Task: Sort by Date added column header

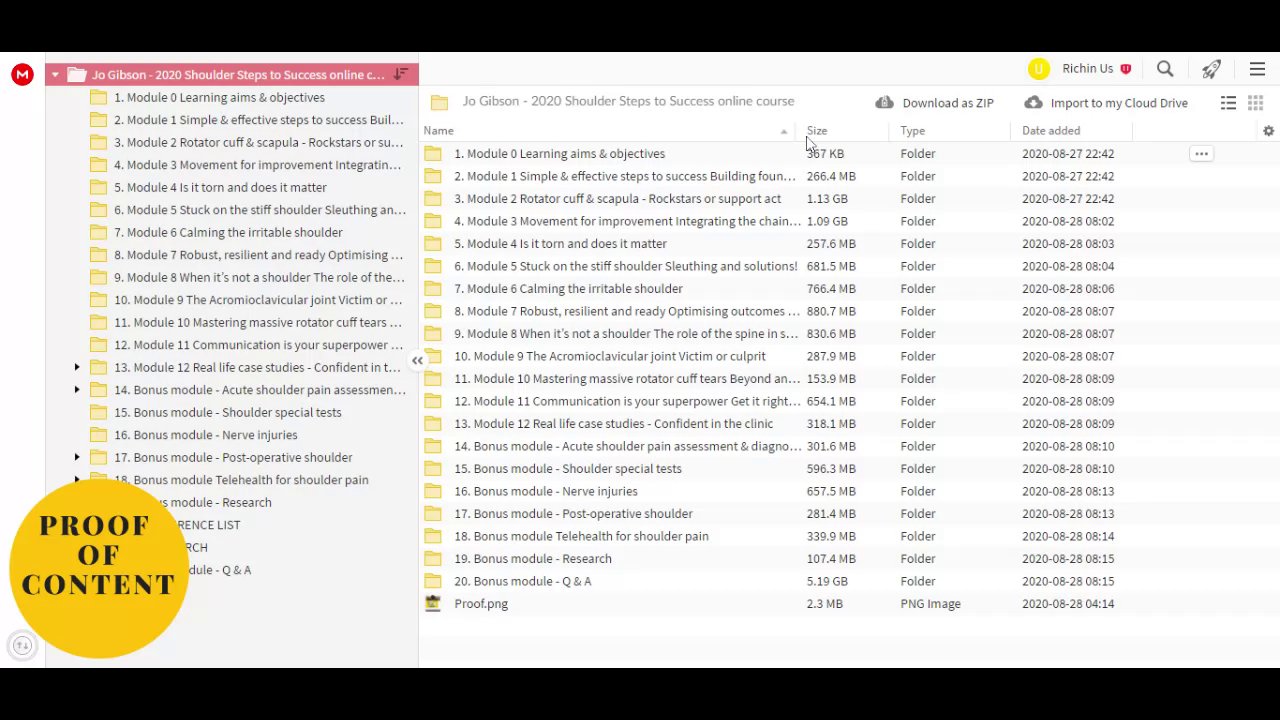Action: pyautogui.click(x=1051, y=131)
